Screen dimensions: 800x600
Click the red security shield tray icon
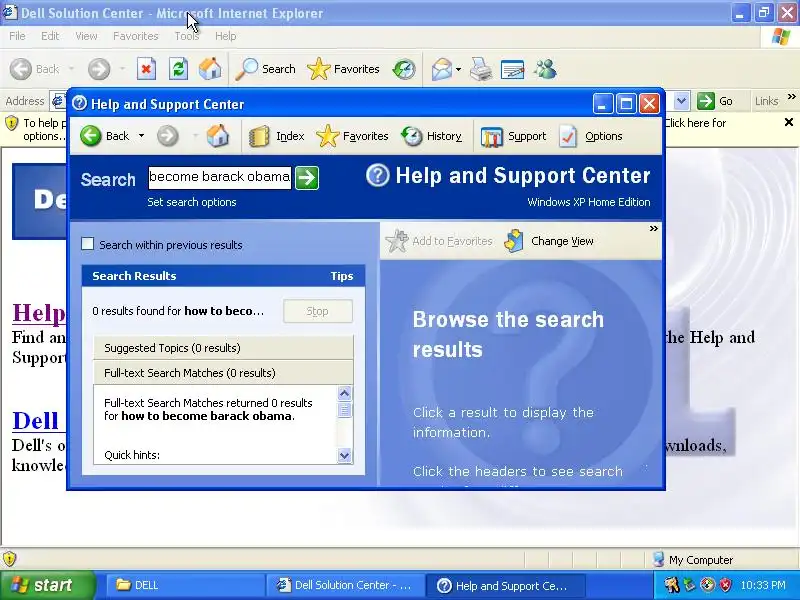pyautogui.click(x=725, y=585)
